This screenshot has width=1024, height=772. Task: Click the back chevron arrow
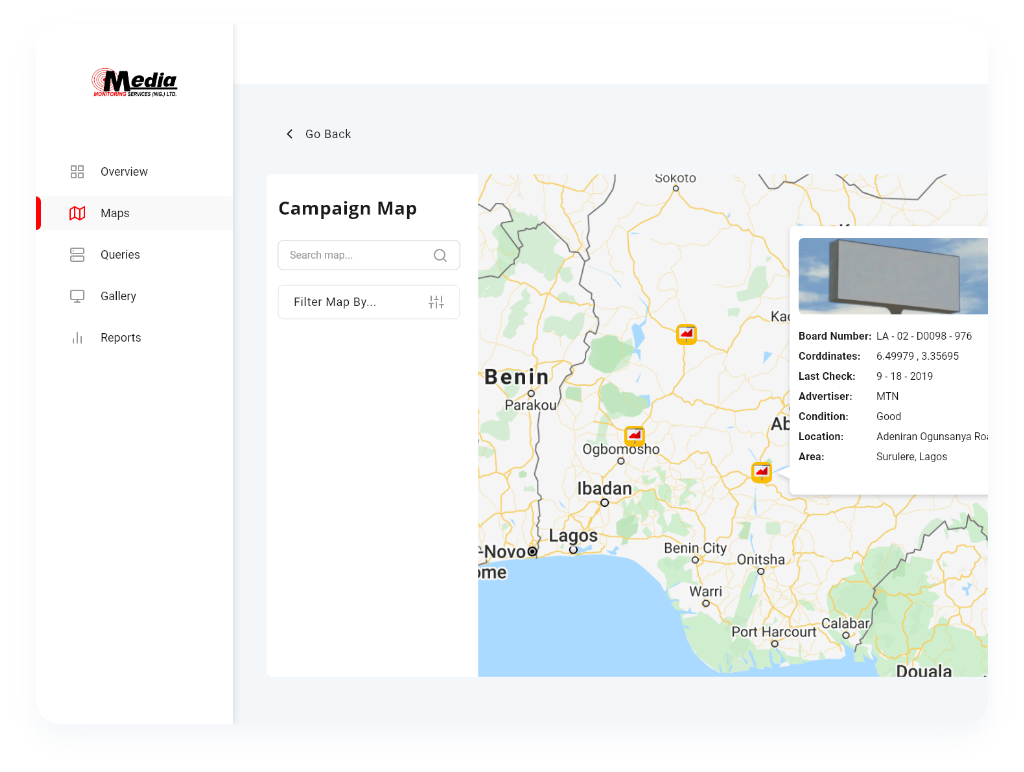[290, 134]
